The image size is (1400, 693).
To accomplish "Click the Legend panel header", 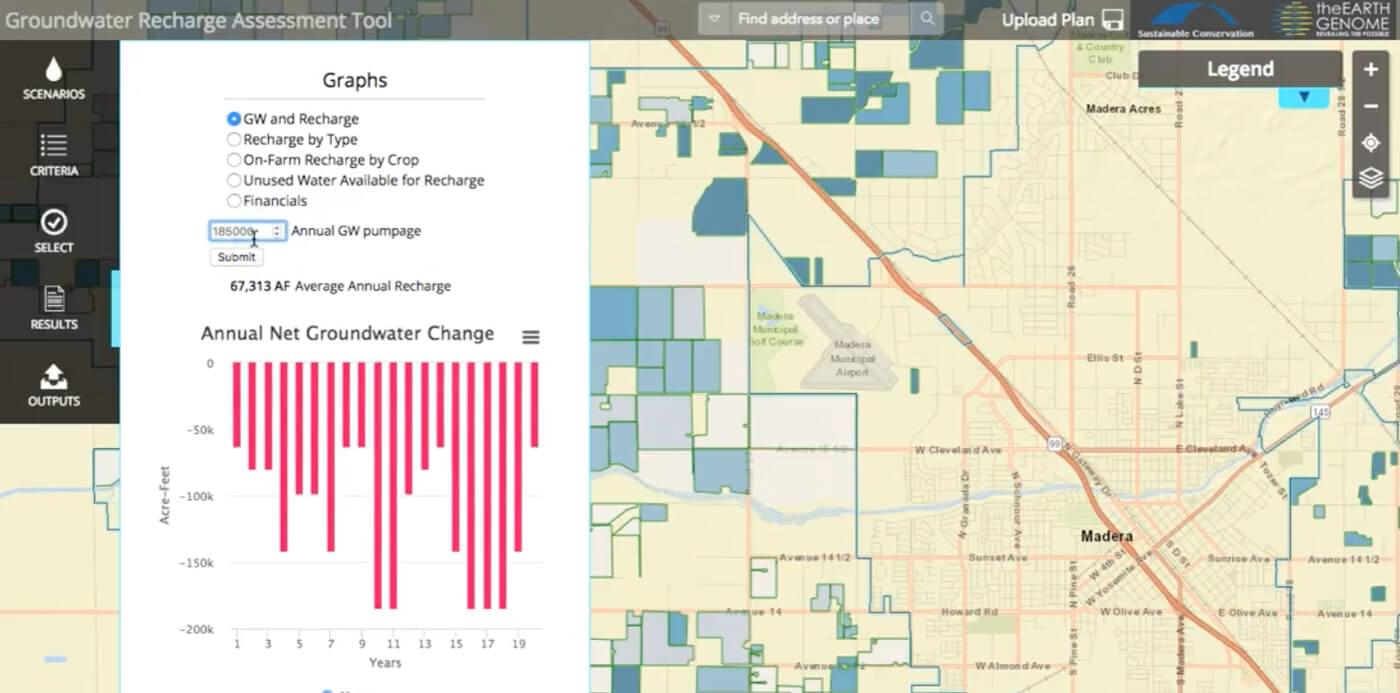I will [1240, 69].
